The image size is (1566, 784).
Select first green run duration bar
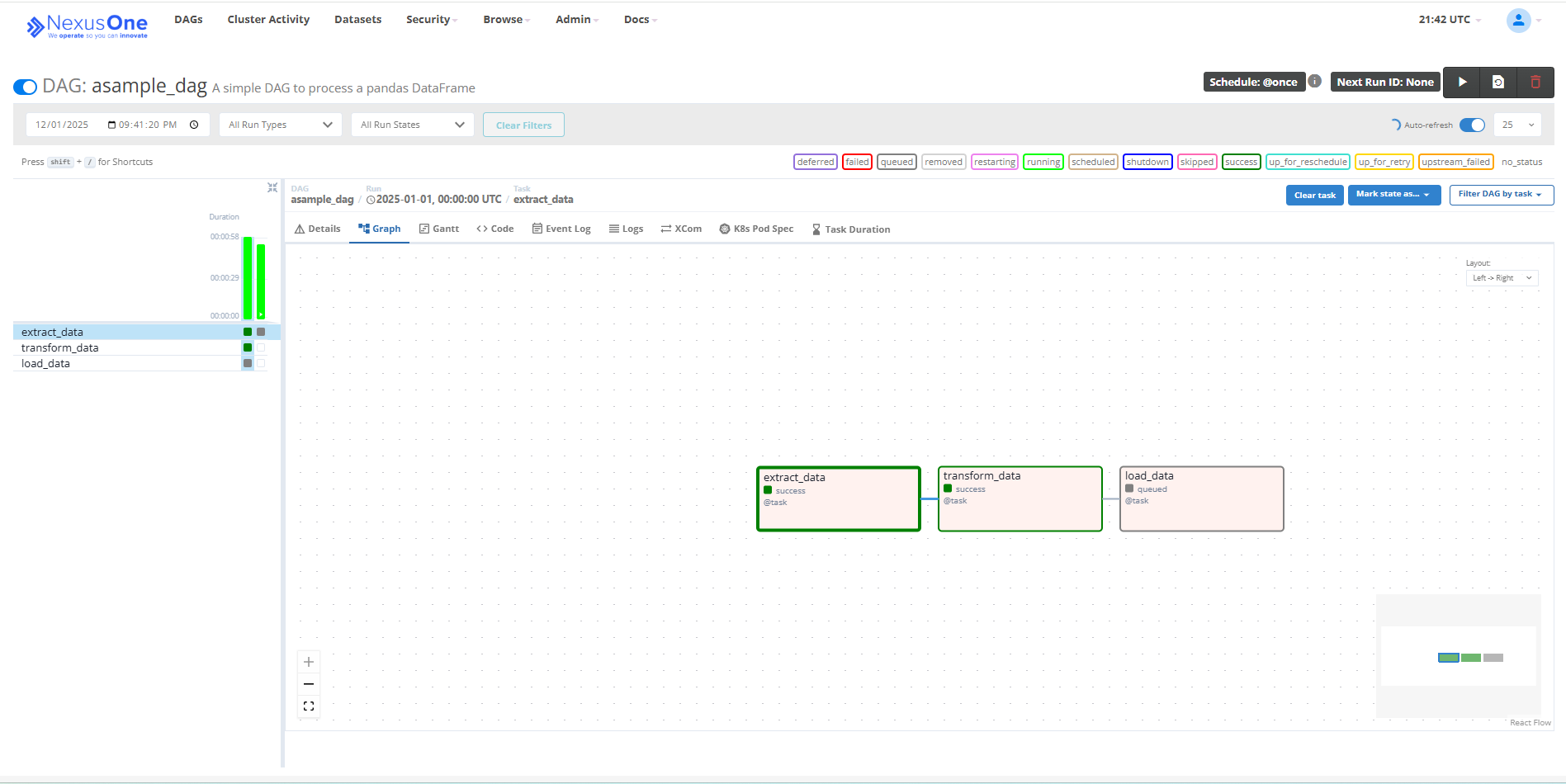[x=248, y=278]
